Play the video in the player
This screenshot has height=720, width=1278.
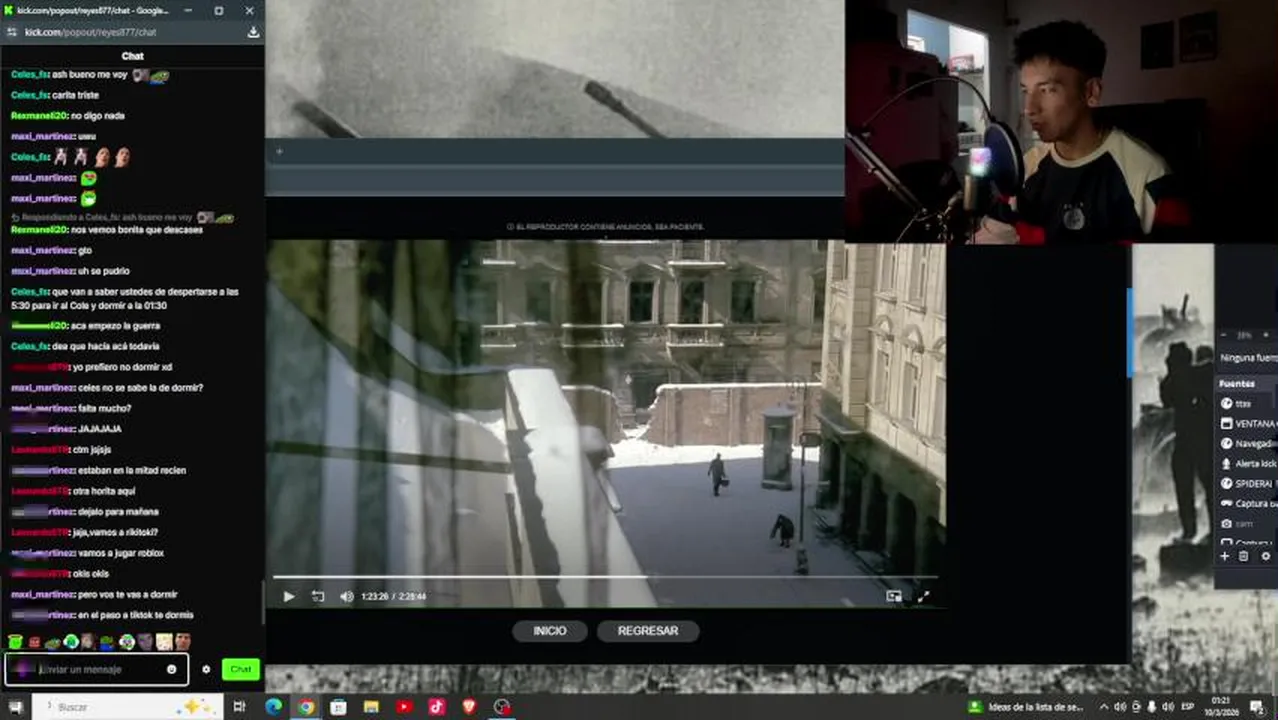[289, 596]
